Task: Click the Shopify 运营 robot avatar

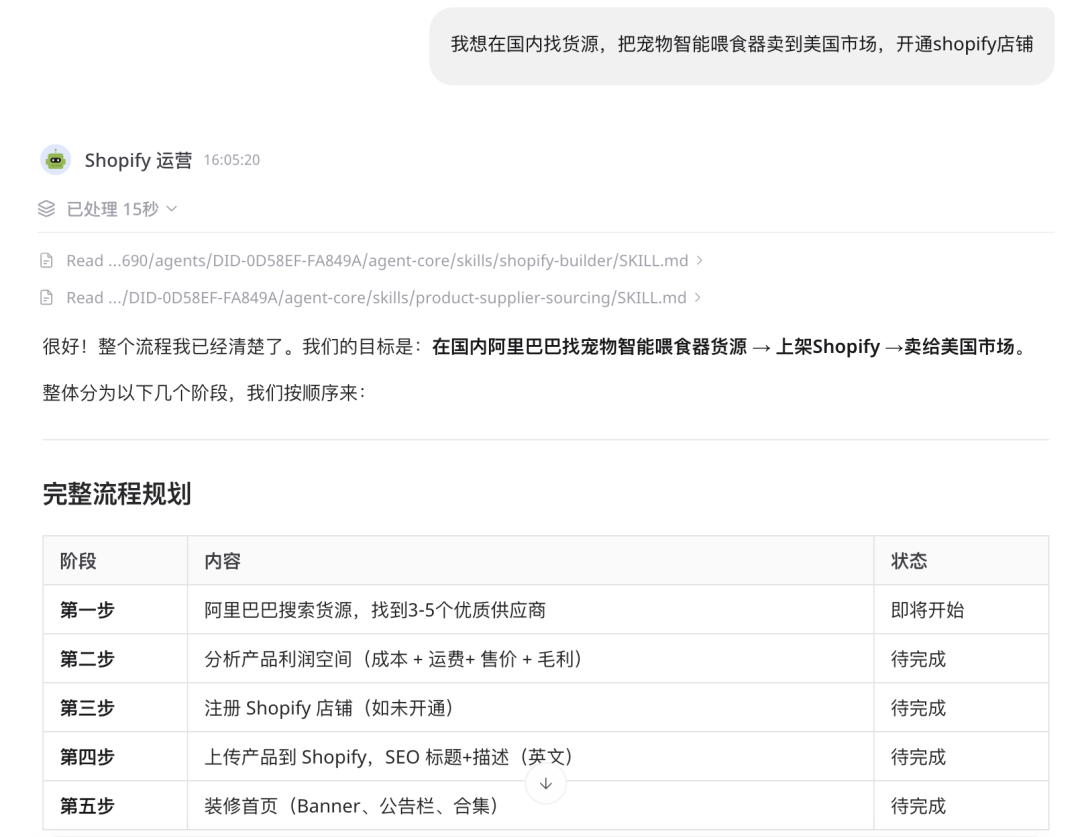Action: pyautogui.click(x=55, y=159)
